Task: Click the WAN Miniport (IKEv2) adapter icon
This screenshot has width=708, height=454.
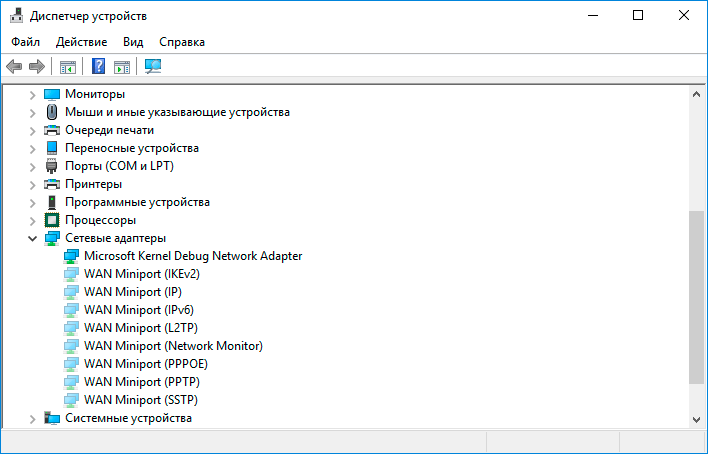Action: point(71,274)
